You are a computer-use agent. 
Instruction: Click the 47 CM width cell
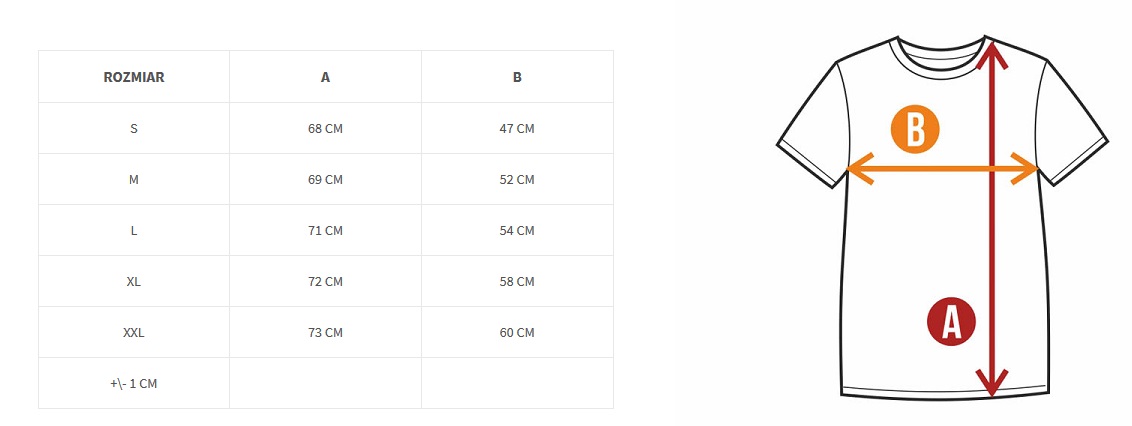517,128
